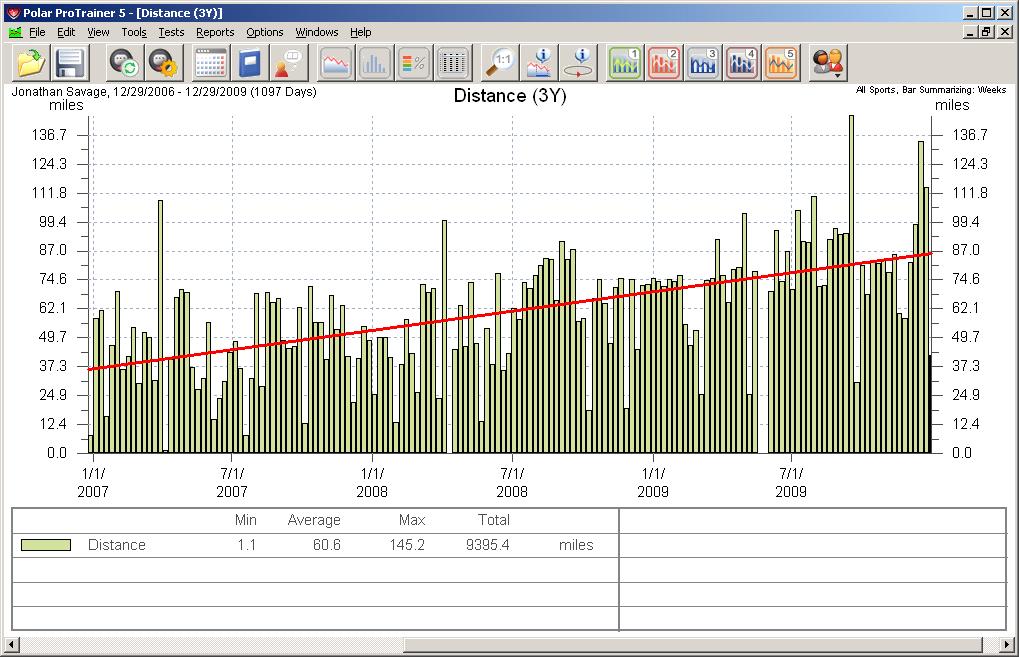This screenshot has width=1019, height=657.
Task: Open the View menu
Action: [98, 32]
